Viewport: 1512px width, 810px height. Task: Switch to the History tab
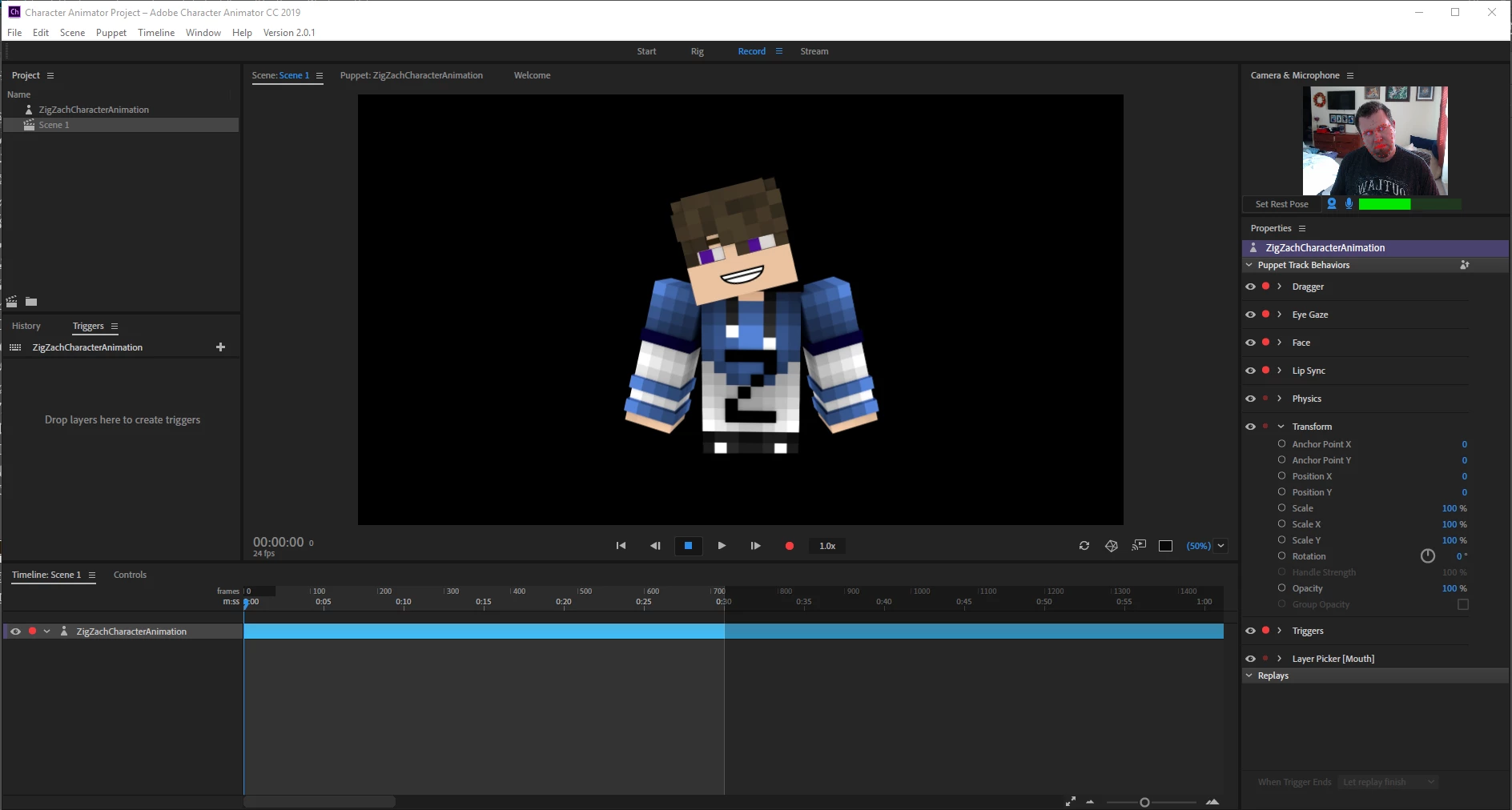pyautogui.click(x=26, y=327)
